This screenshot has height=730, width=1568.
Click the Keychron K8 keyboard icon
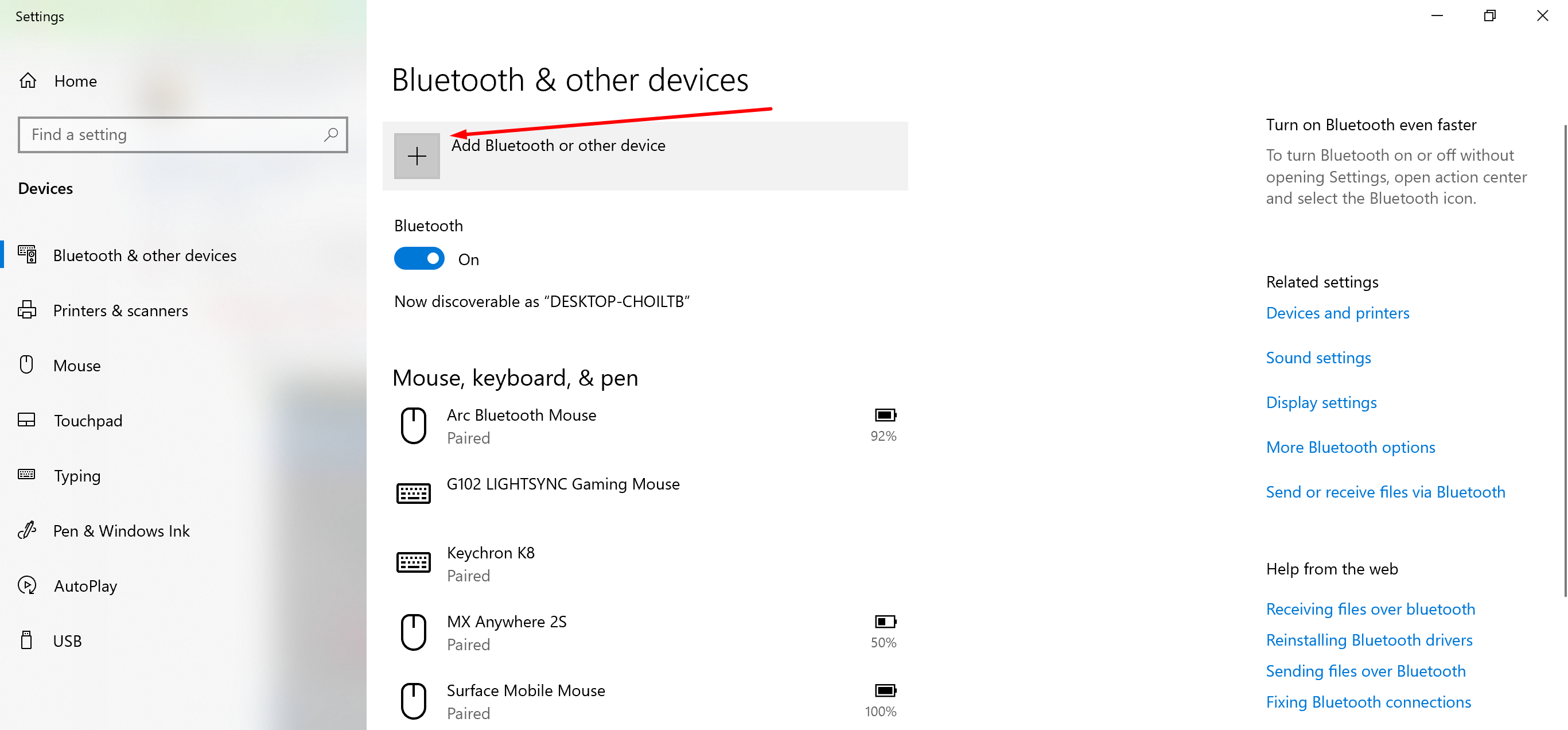point(413,562)
